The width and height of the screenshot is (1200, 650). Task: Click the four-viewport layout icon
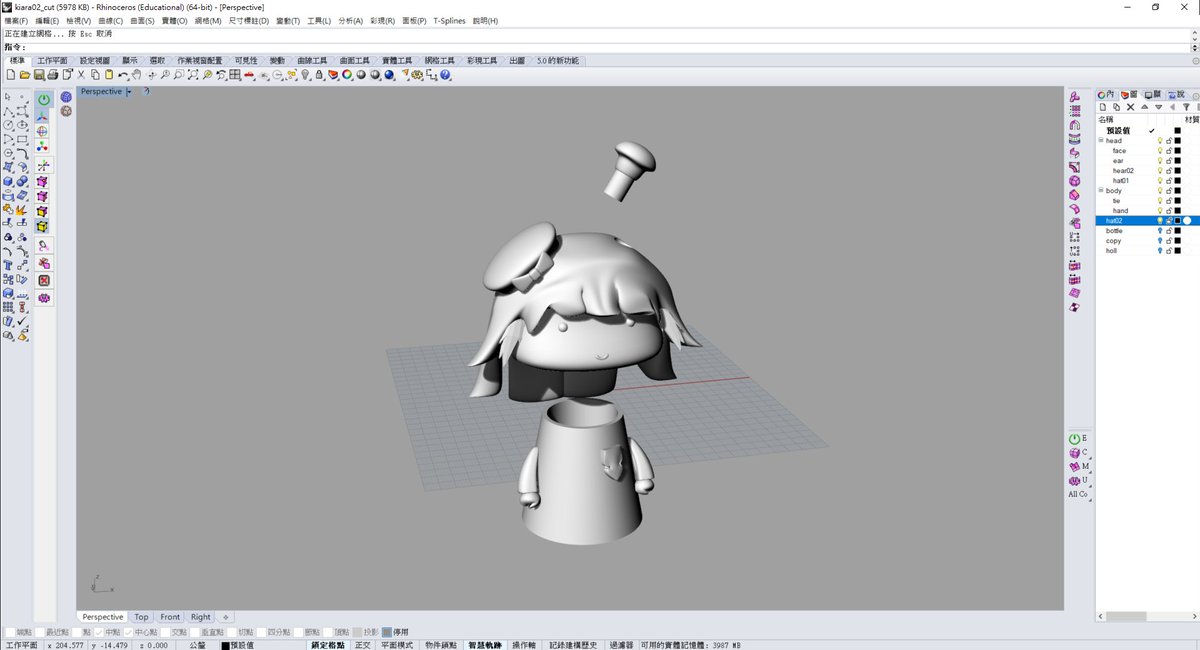click(x=235, y=74)
